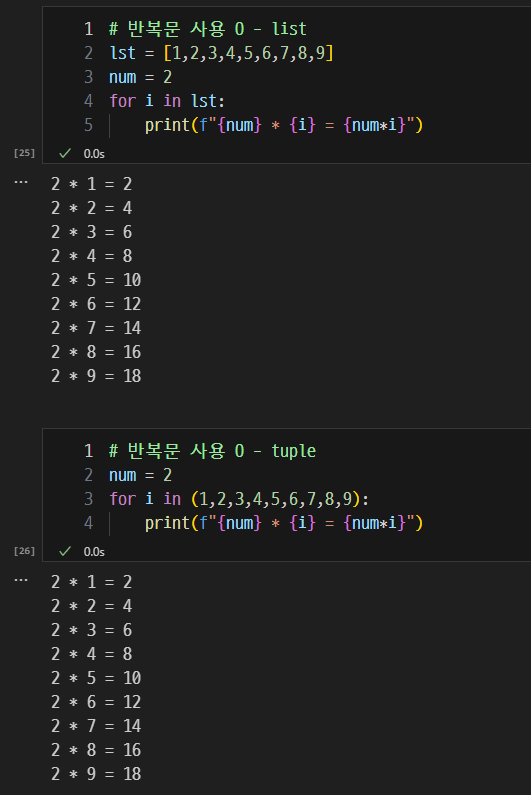
Task: Click the print statement on line 5 of the list cell
Action: pyautogui.click(x=284, y=125)
